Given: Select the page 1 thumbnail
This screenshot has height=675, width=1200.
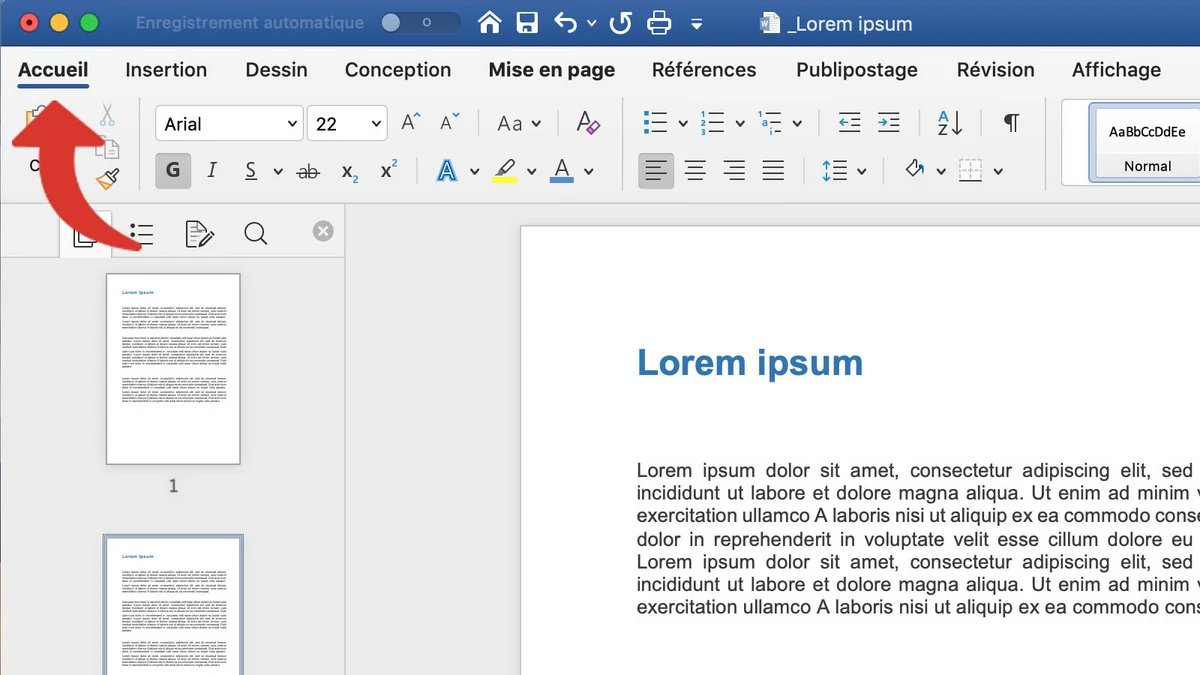Looking at the screenshot, I should pos(173,368).
